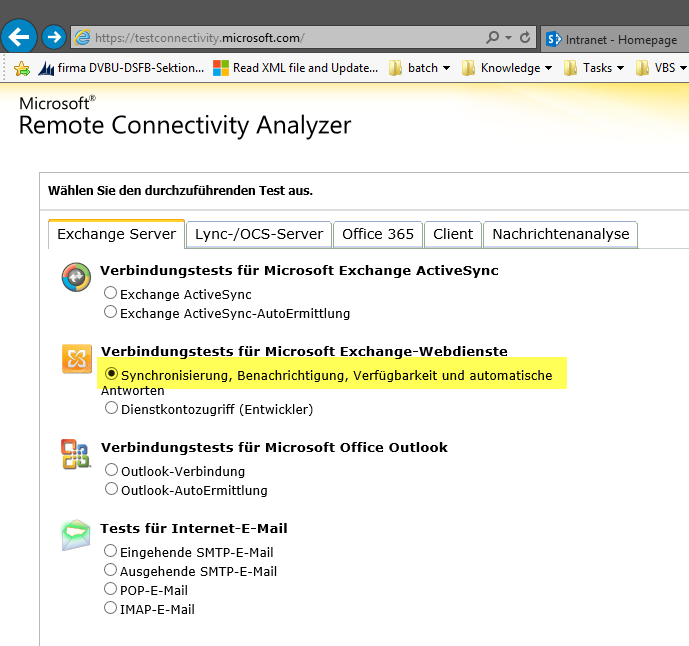
Task: Select Exchange ActiveSync-AutoErmittlung radio option
Action: [x=110, y=312]
